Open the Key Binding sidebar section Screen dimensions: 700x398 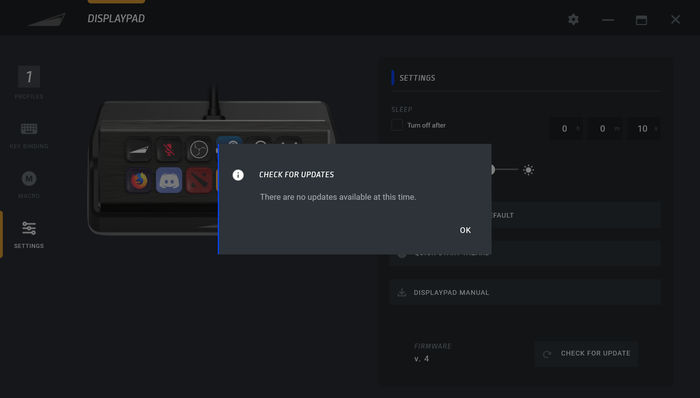coord(29,136)
